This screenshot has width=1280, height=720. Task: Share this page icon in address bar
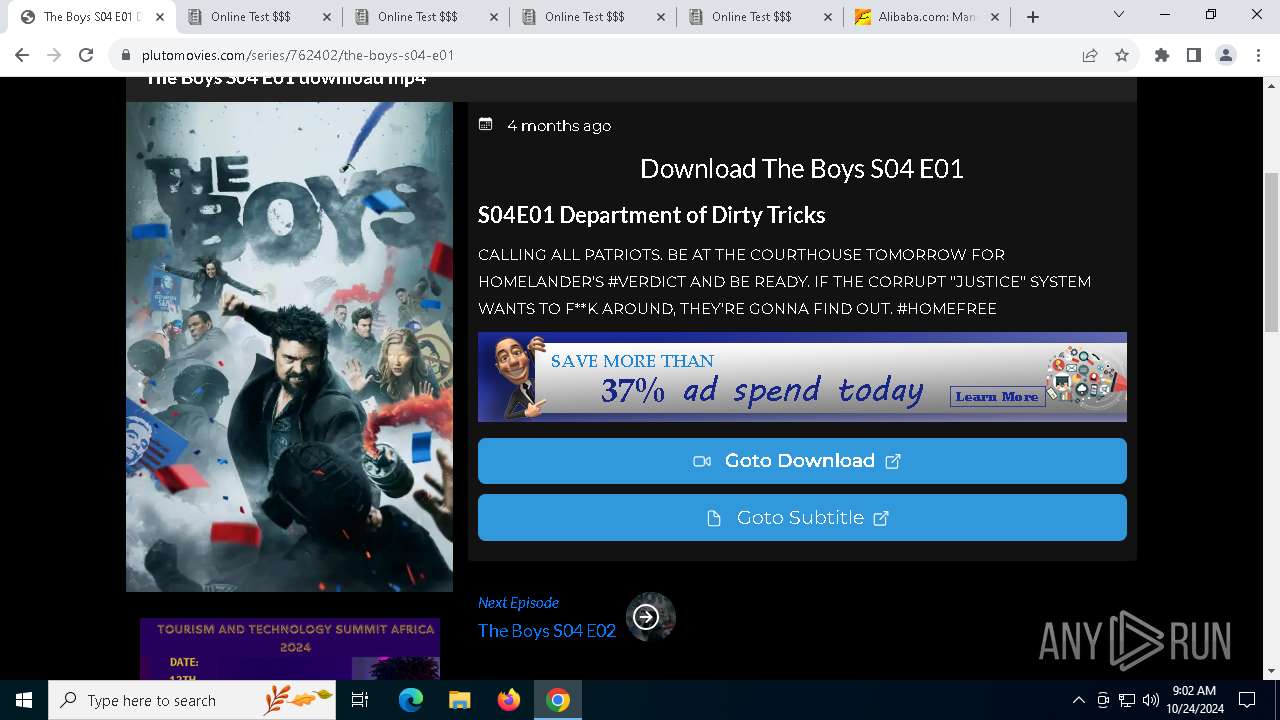point(1090,55)
